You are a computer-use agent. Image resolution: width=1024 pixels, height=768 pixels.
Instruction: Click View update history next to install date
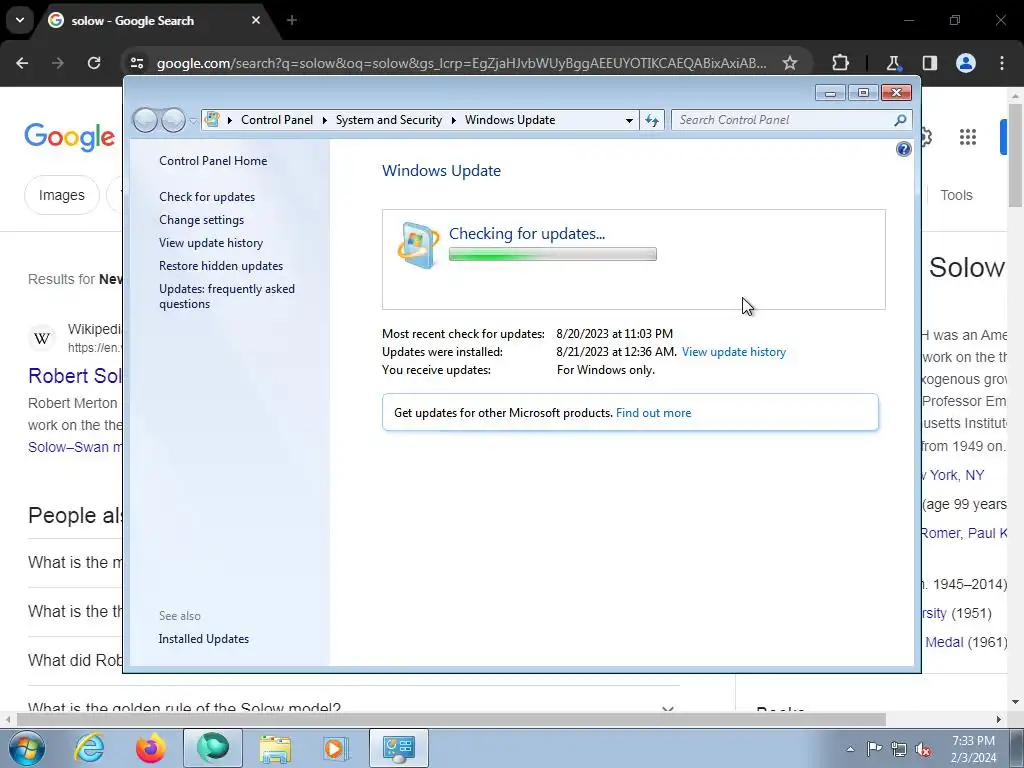tap(733, 352)
